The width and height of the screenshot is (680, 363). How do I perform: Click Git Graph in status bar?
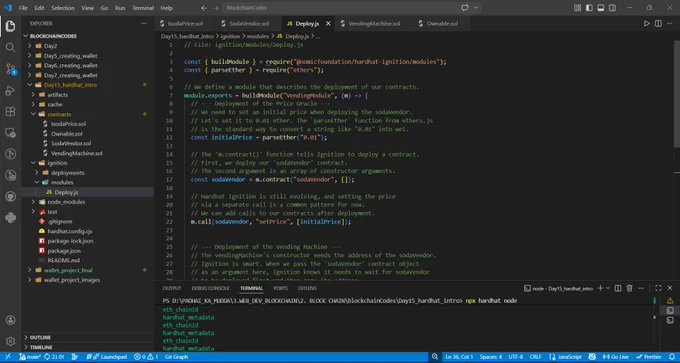pos(177,357)
